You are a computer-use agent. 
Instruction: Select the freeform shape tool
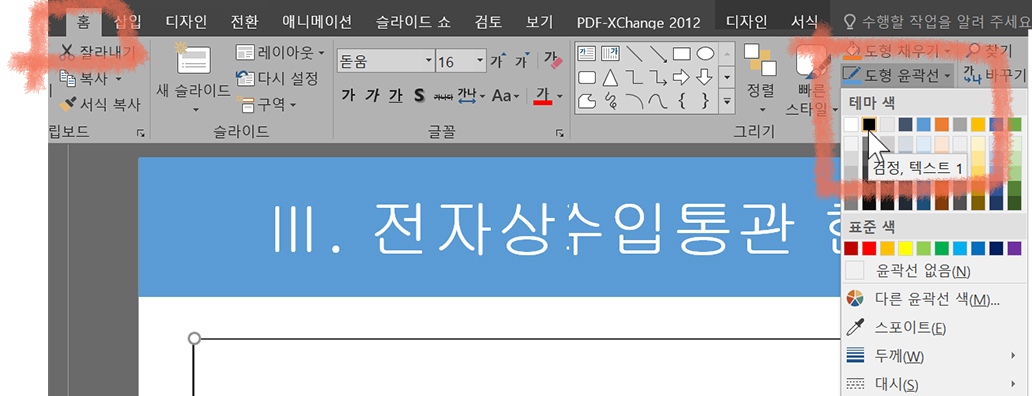[x=586, y=101]
